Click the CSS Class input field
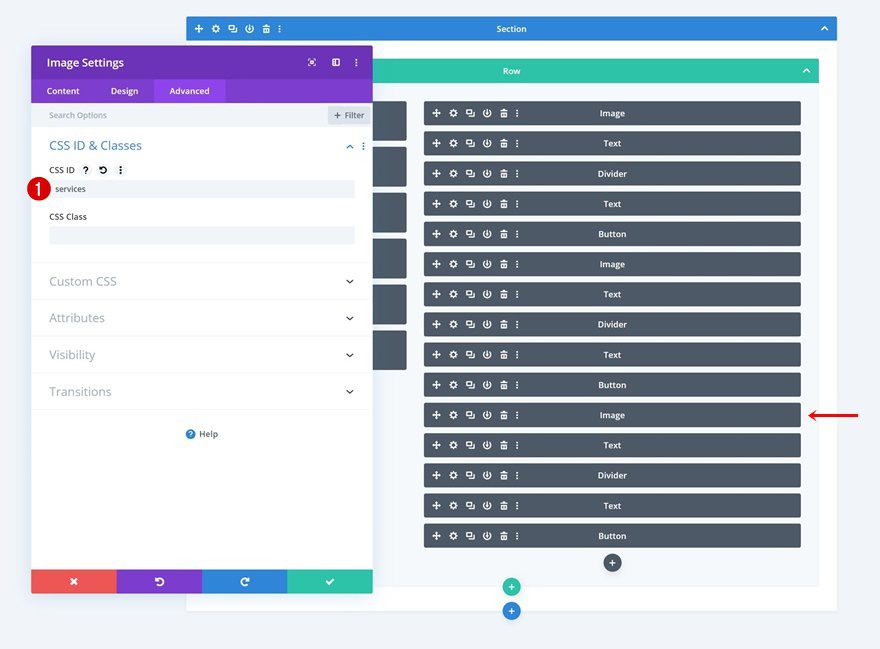The width and height of the screenshot is (880, 649). click(x=202, y=235)
